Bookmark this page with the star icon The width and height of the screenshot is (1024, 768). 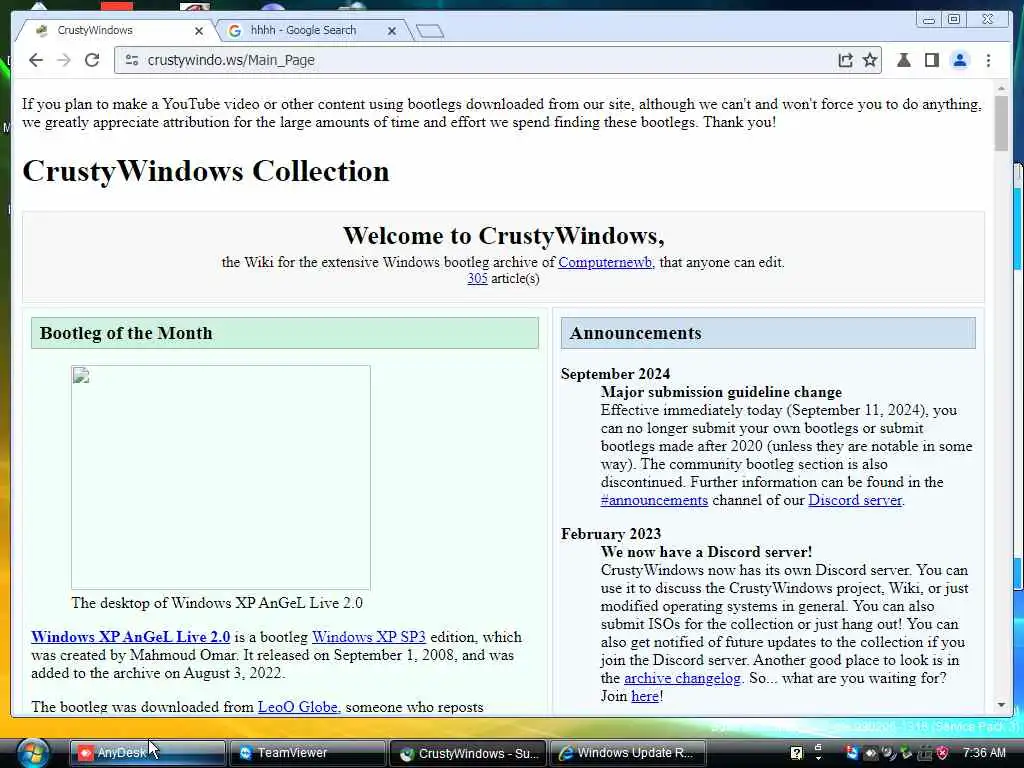tap(870, 60)
